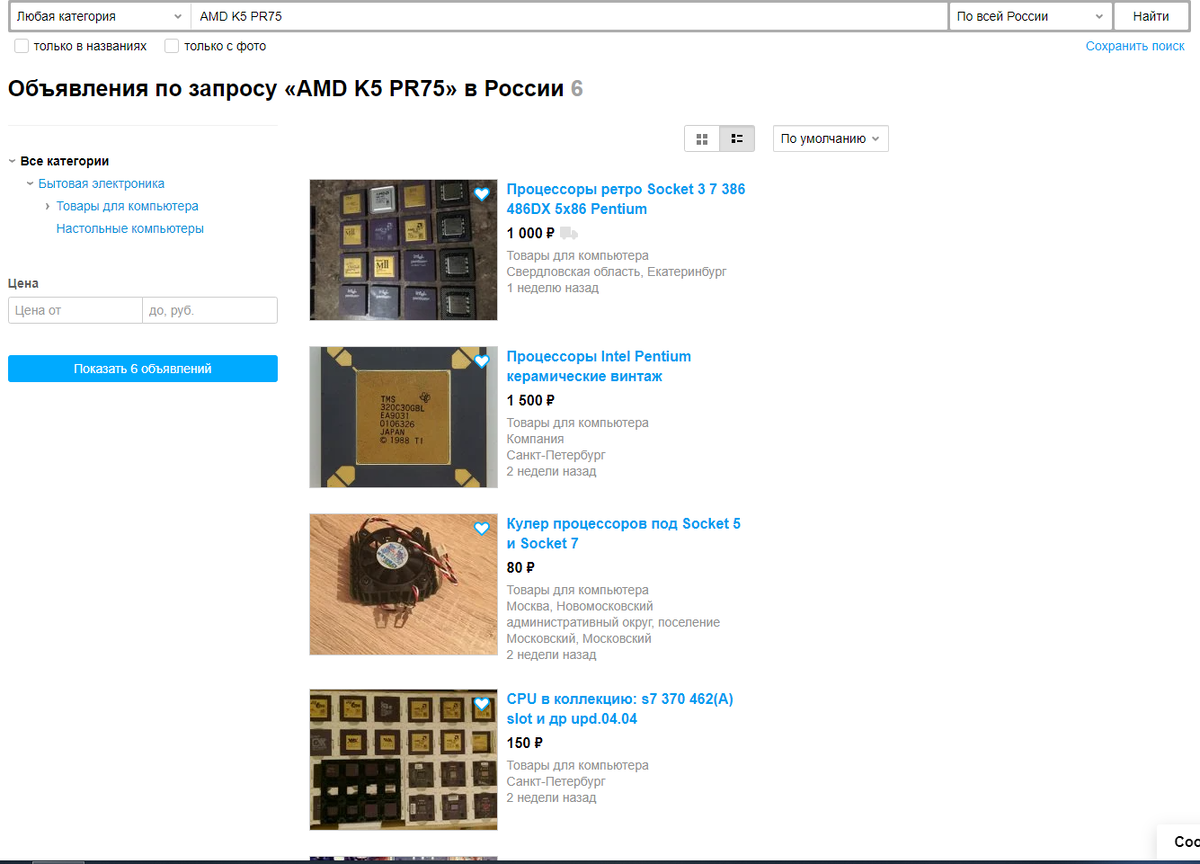
Task: Switch to list view layout
Action: pos(737,139)
